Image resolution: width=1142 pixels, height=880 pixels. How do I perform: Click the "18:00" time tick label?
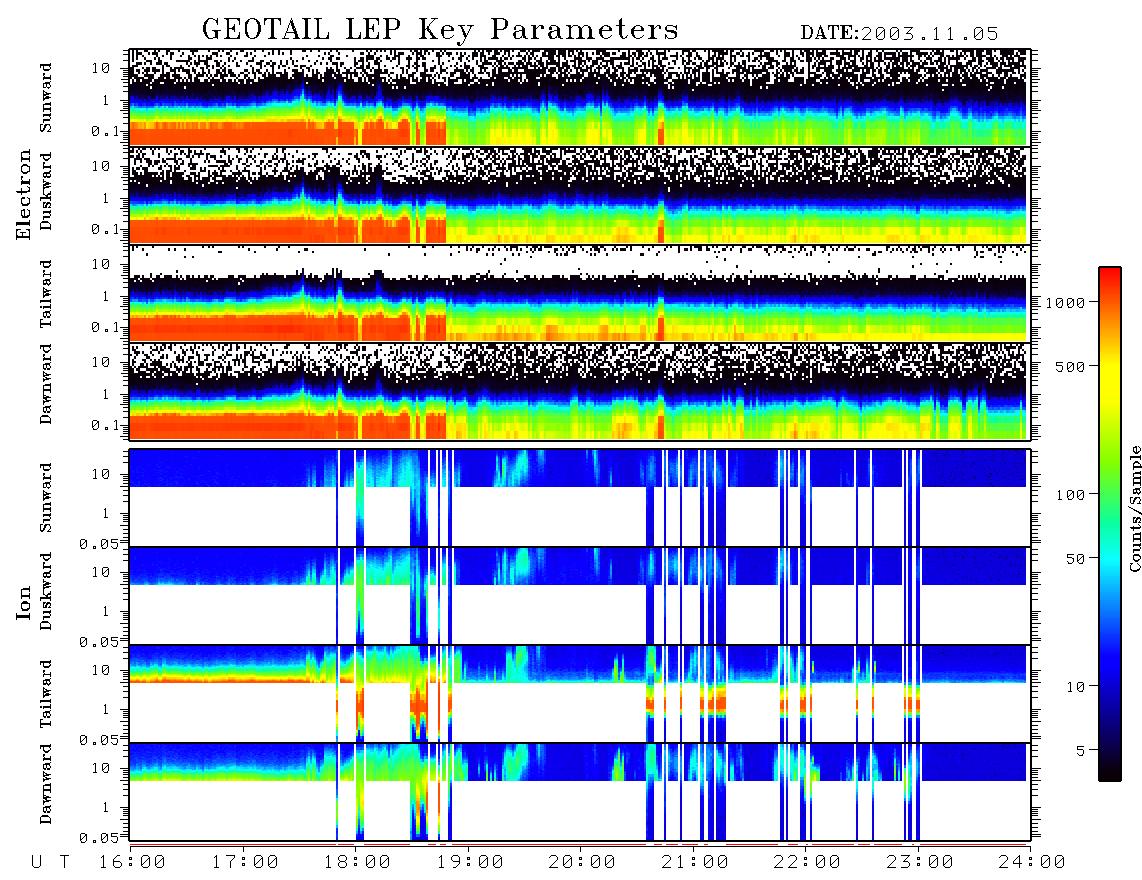coord(358,862)
